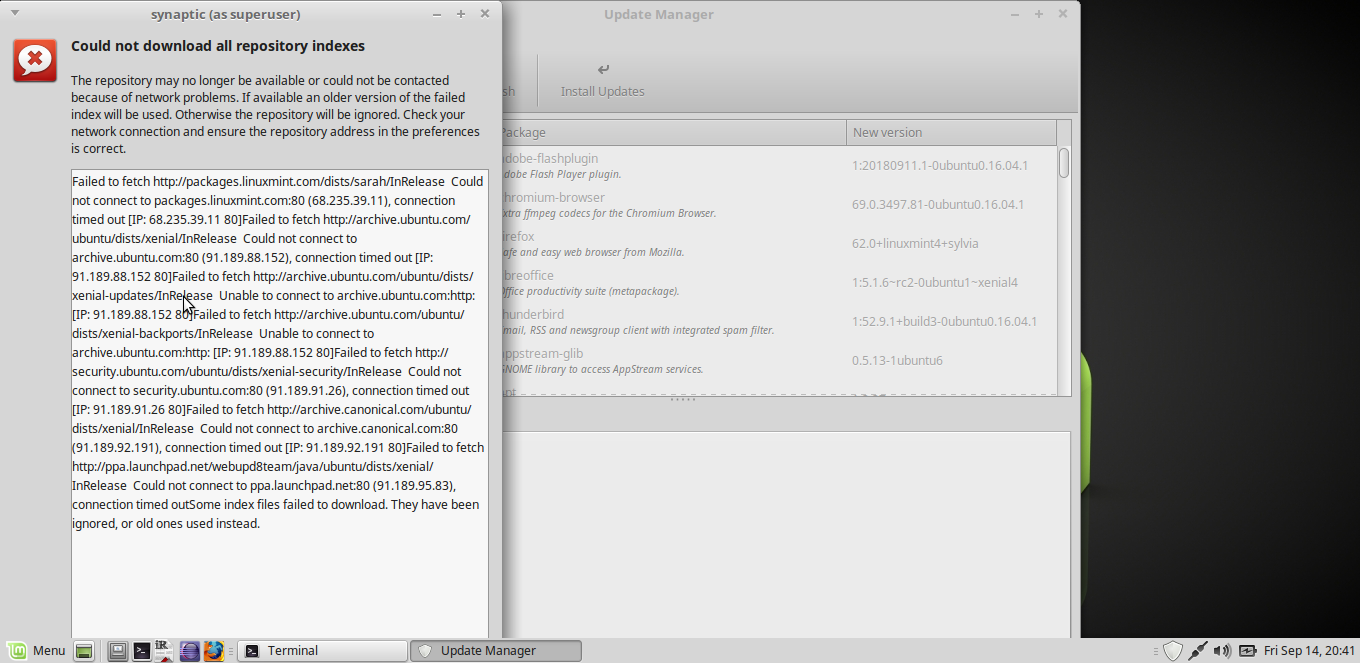Click inside the error details text box
Screen dimensions: 1360x663
tap(280, 580)
